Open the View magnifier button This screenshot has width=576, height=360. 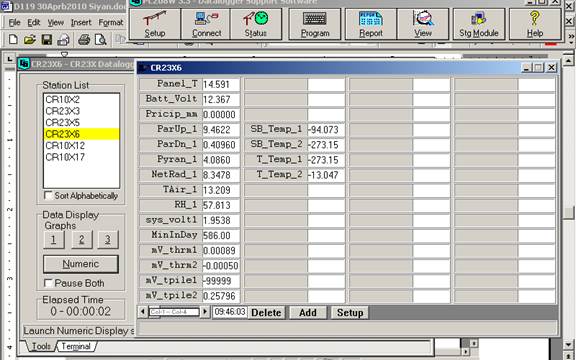[423, 24]
